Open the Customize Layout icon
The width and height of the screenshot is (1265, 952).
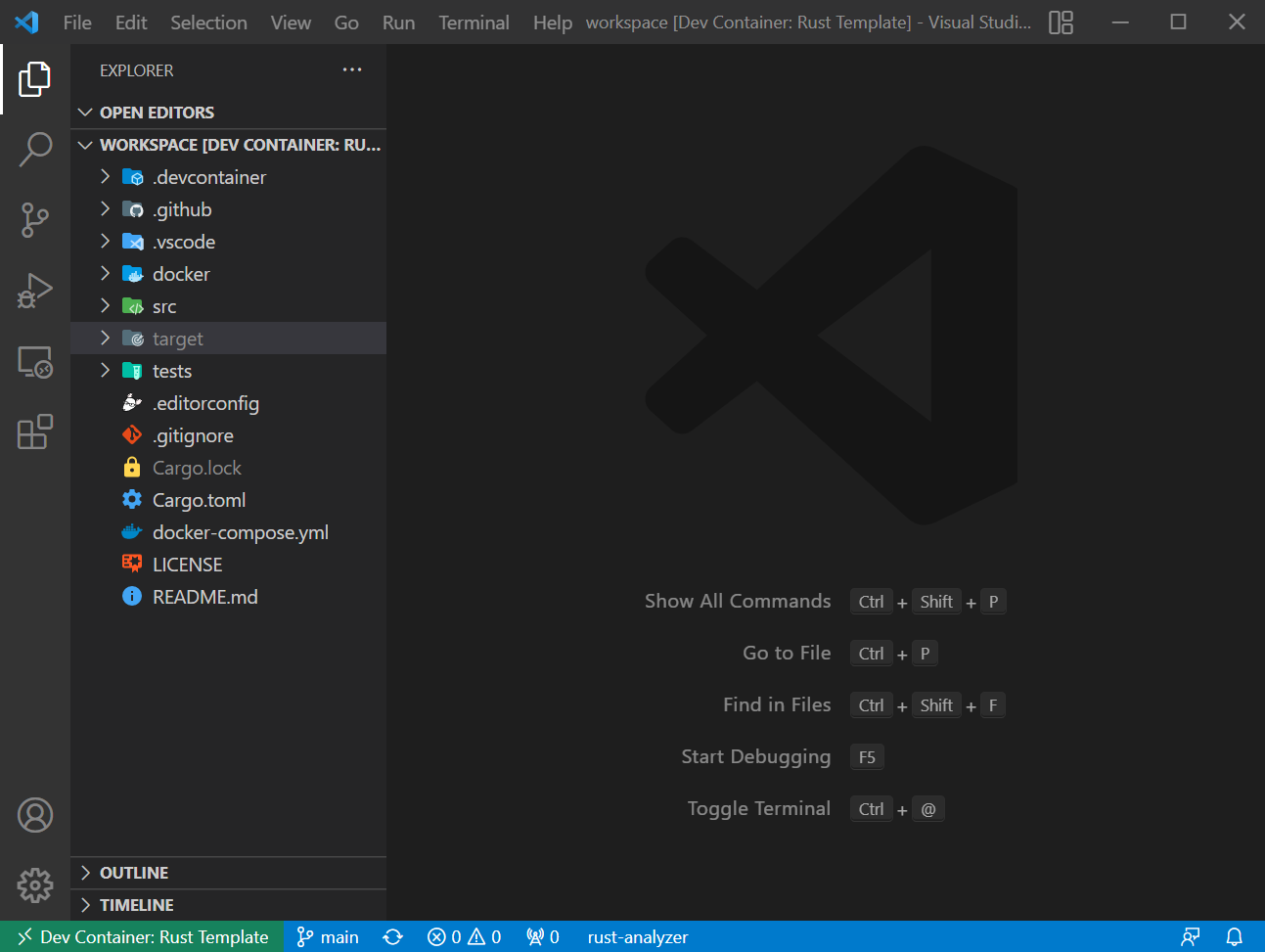point(1061,22)
